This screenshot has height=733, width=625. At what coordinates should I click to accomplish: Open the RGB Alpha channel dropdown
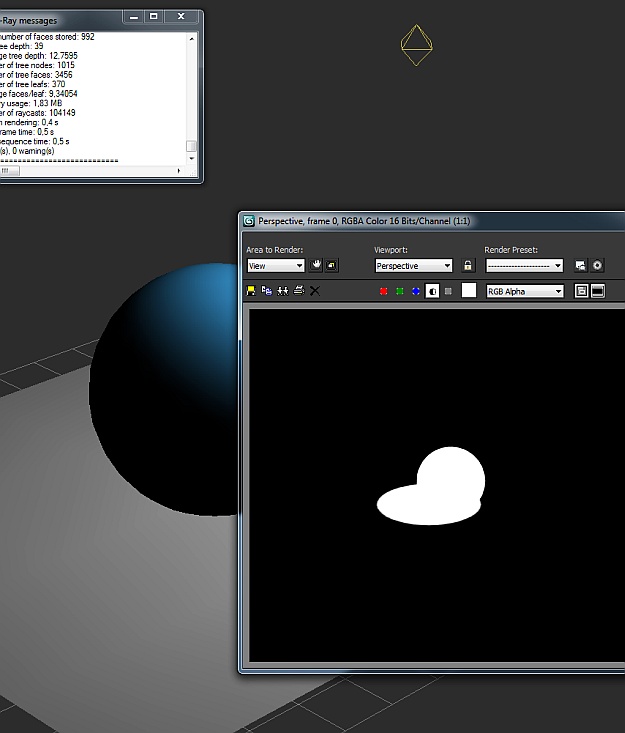(x=524, y=291)
